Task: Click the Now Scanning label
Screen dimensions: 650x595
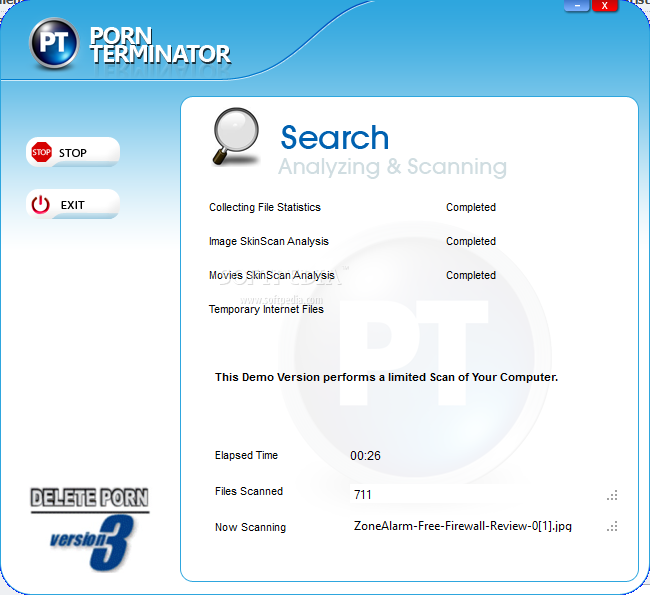Action: (250, 527)
